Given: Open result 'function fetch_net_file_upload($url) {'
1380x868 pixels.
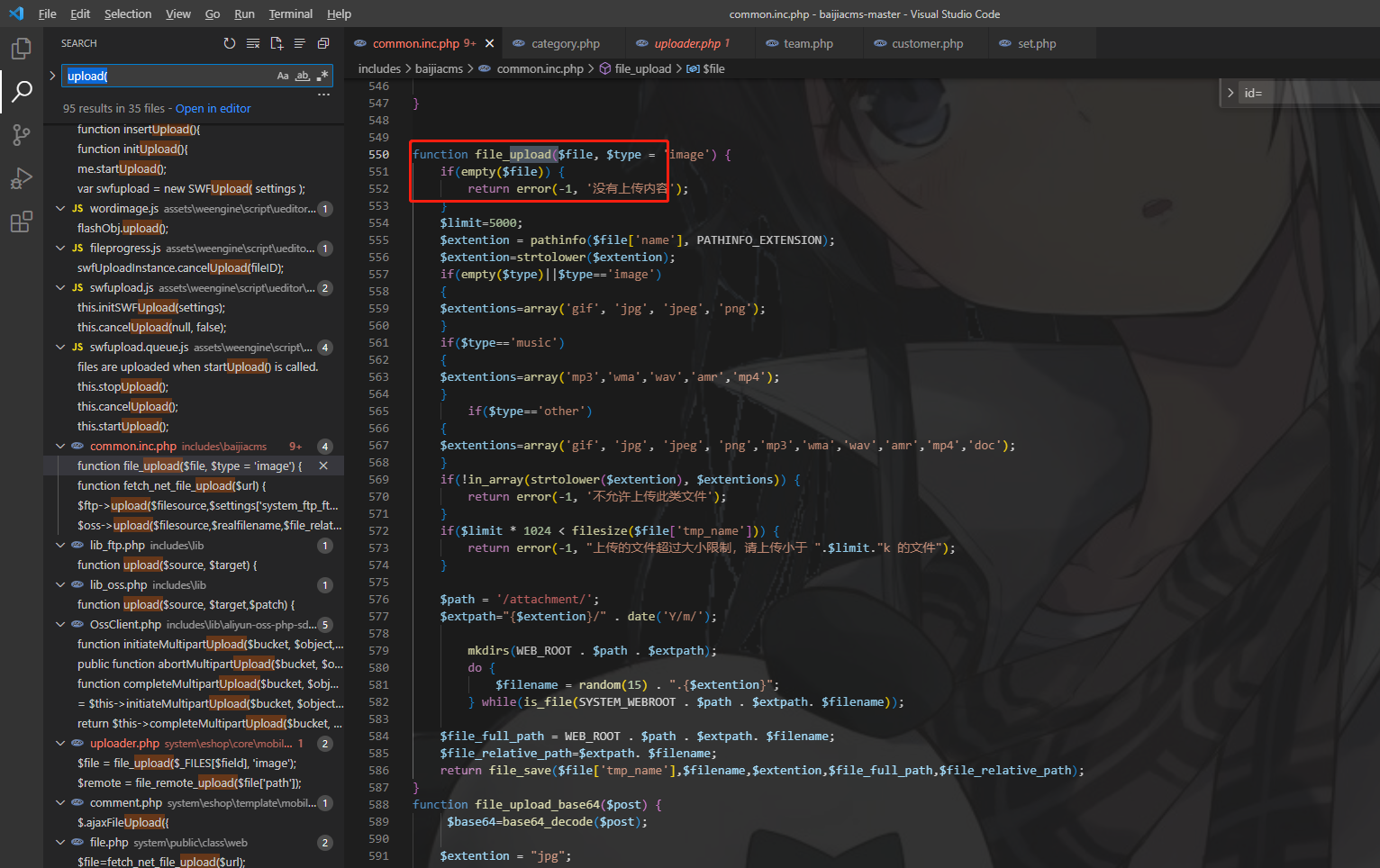Looking at the screenshot, I should pyautogui.click(x=172, y=486).
